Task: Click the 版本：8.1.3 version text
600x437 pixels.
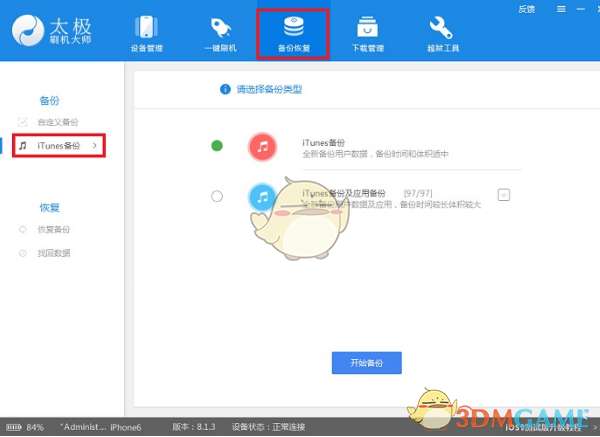Action: coord(194,427)
